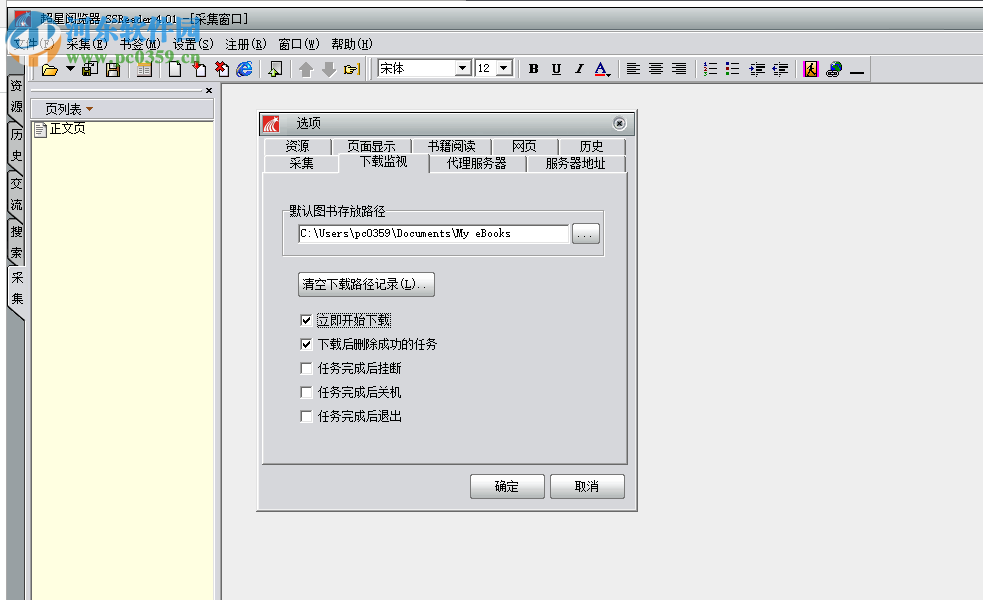The height and width of the screenshot is (600, 983).
Task: Click the second indent icon
Action: coord(781,69)
